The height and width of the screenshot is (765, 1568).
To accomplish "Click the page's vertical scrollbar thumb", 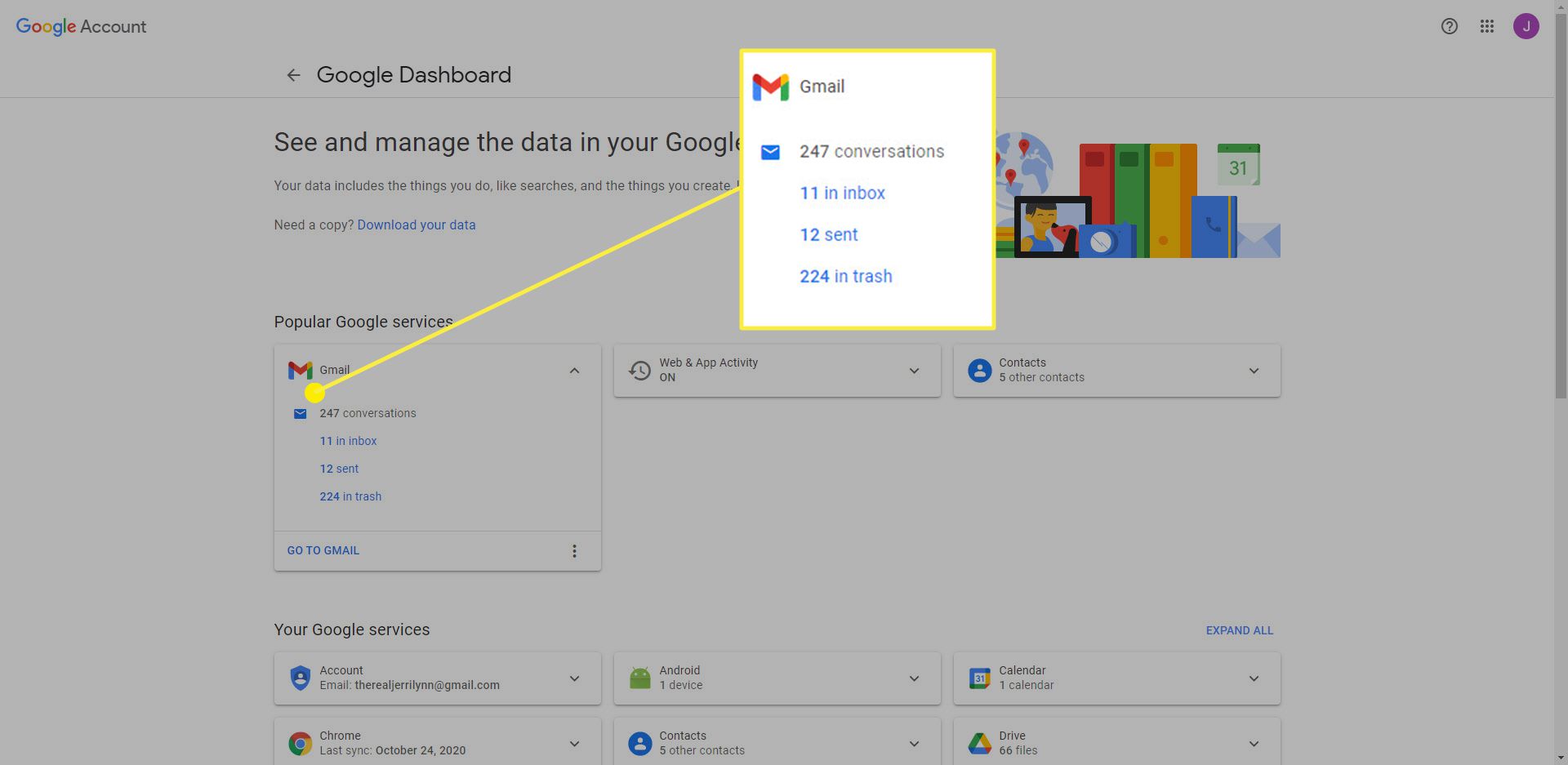I will (x=1561, y=206).
